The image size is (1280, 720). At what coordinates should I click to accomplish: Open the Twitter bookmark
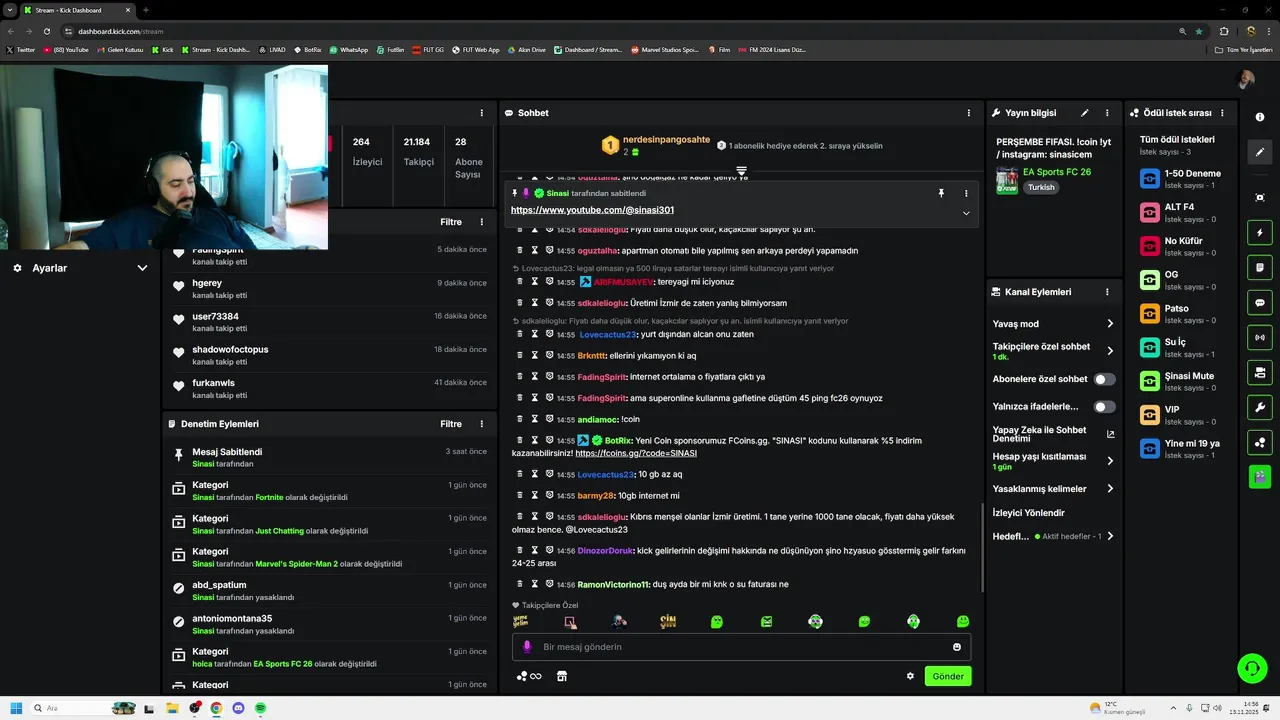coord(21,49)
